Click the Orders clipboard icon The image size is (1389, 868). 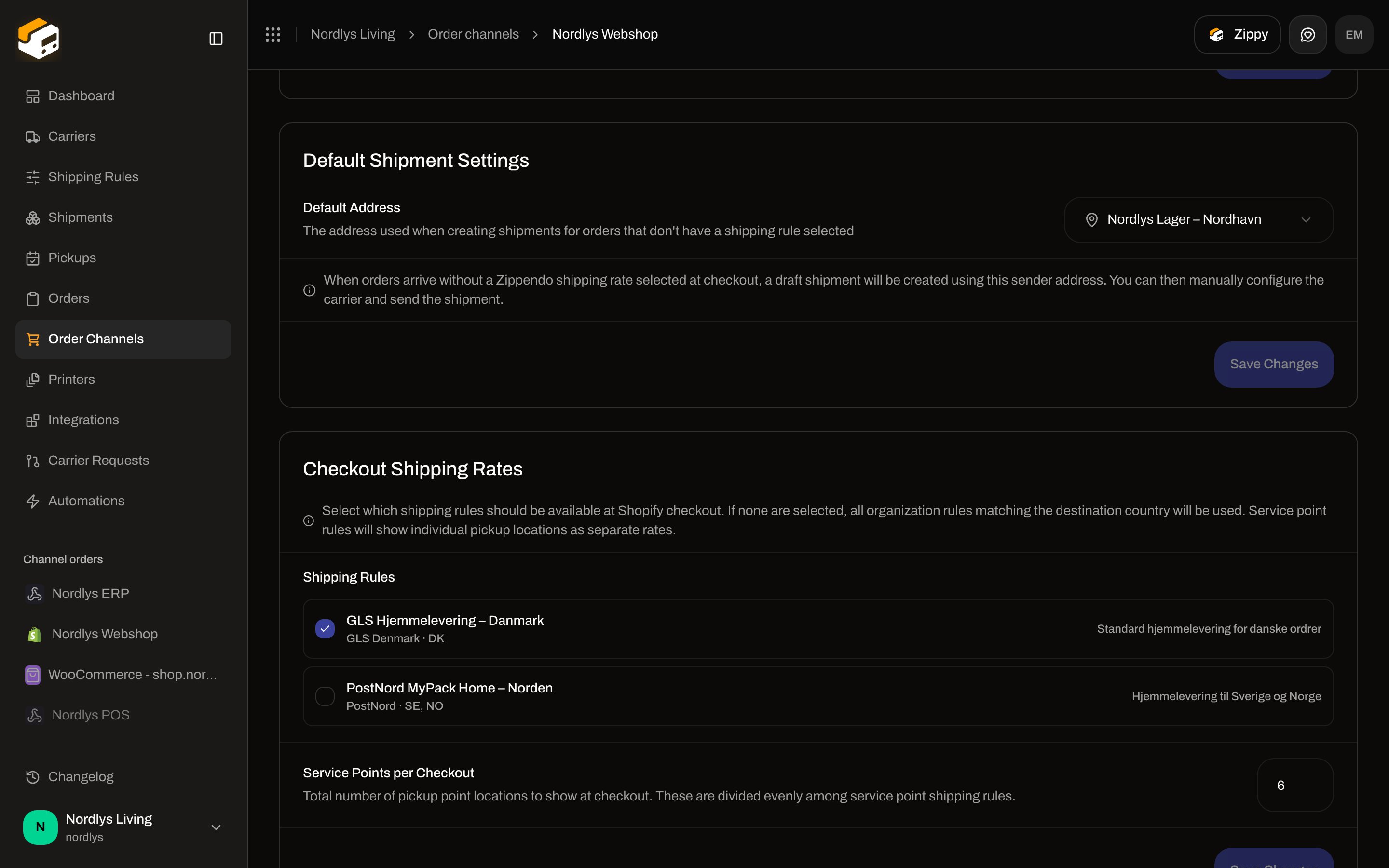[x=33, y=299]
